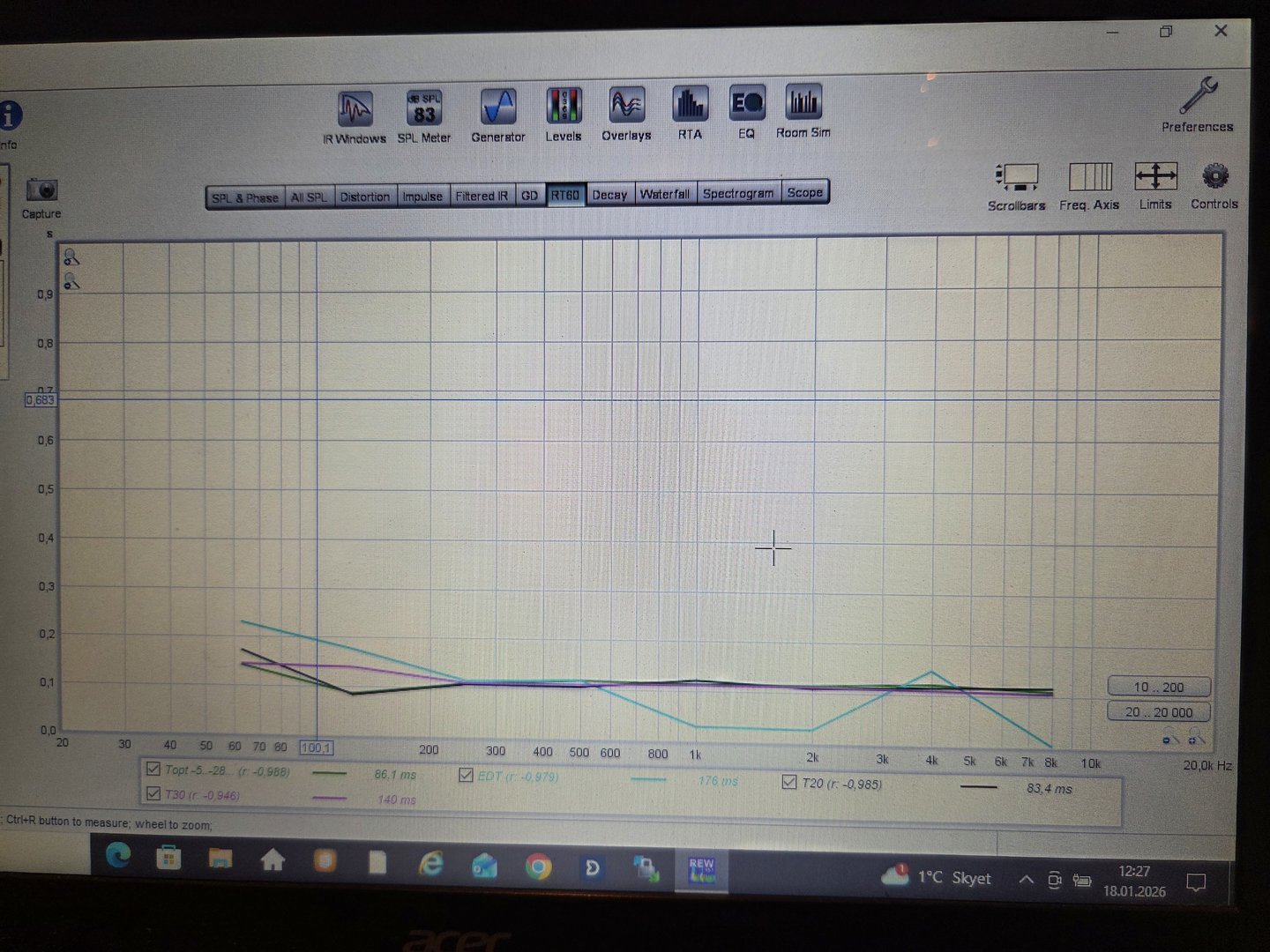This screenshot has height=952, width=1270.
Task: Open the IR Windows tool
Action: coord(355,116)
